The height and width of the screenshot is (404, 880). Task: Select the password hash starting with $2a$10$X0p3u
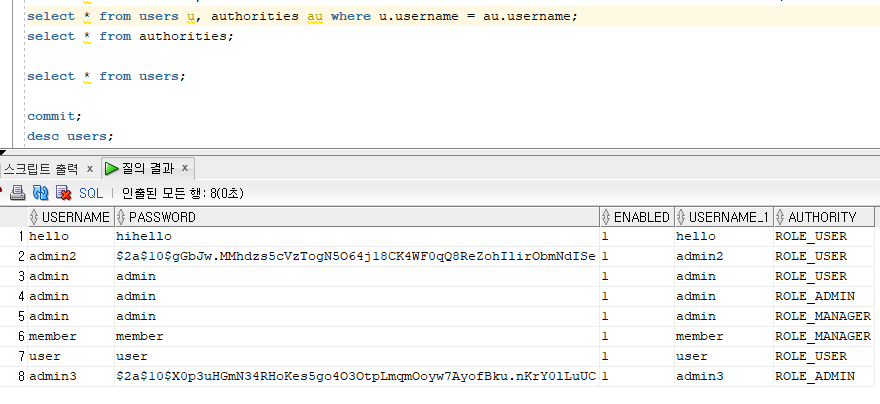point(357,376)
